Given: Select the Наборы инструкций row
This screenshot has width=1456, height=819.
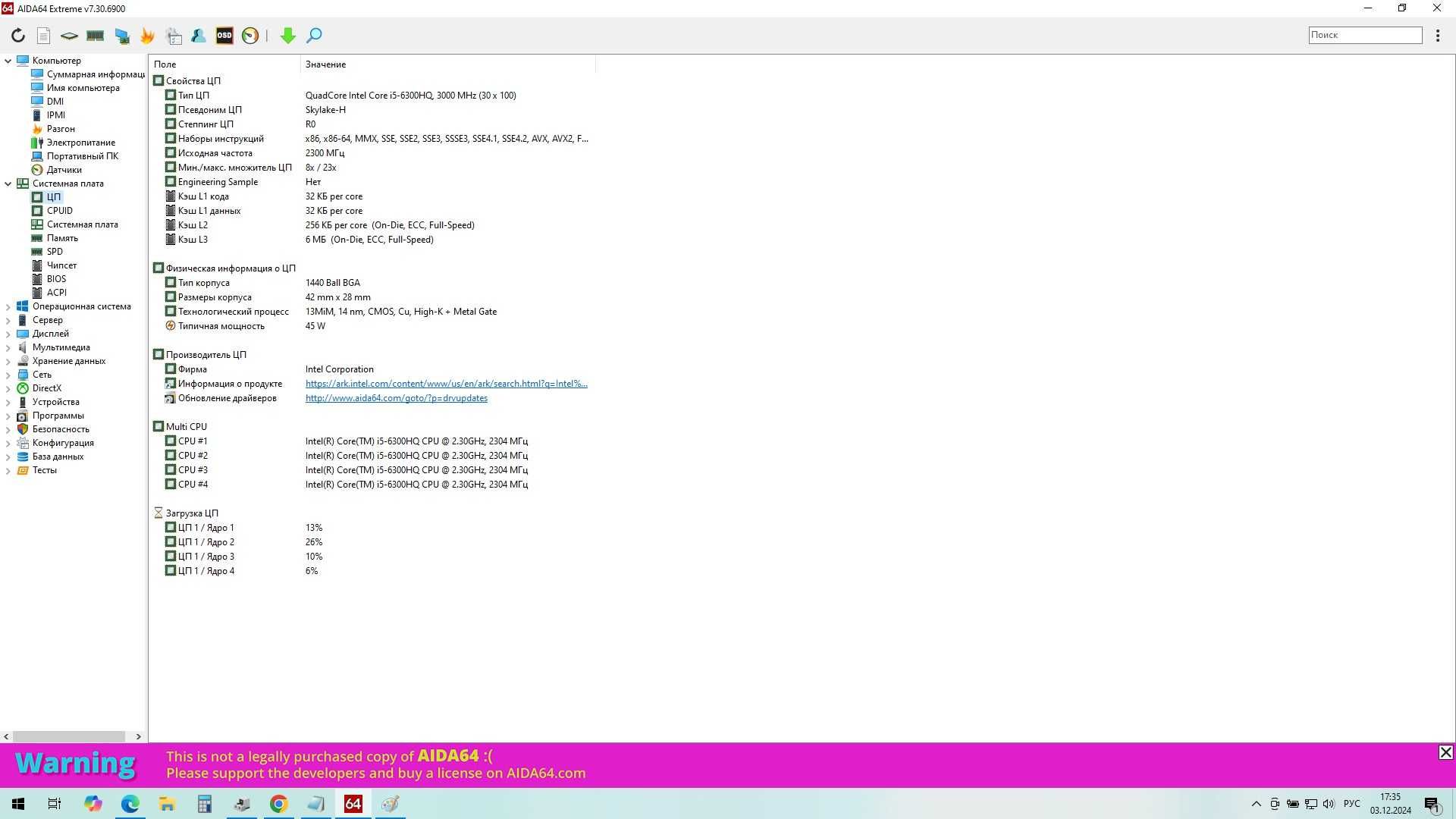Looking at the screenshot, I should (x=372, y=139).
